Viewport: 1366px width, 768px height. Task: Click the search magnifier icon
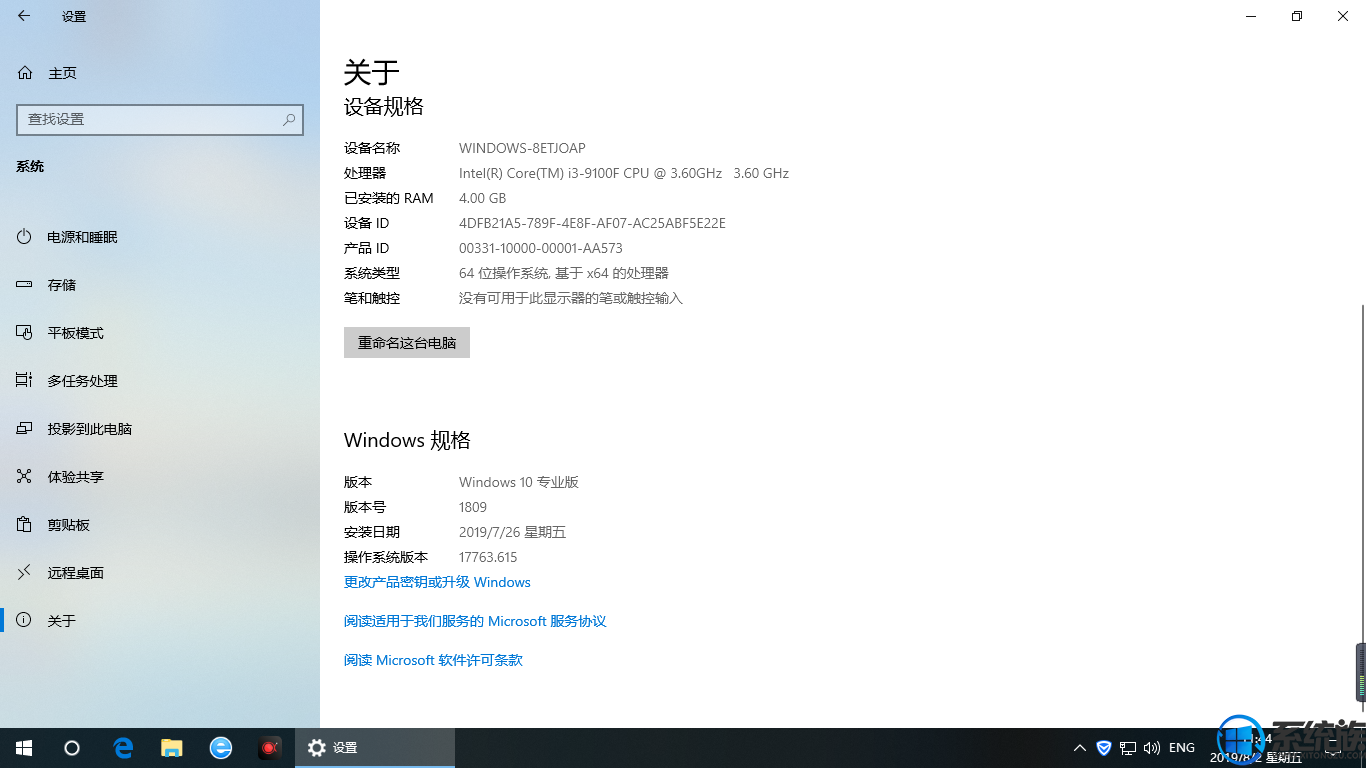click(289, 119)
